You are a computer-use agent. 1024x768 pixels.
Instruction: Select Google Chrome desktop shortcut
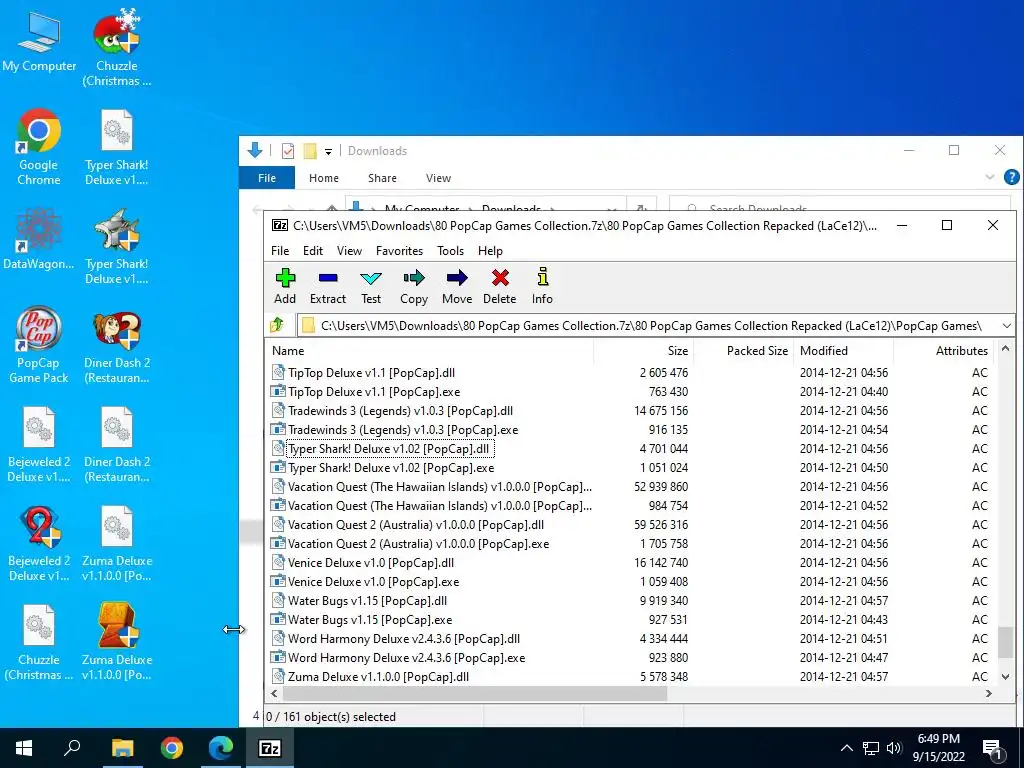pos(39,148)
